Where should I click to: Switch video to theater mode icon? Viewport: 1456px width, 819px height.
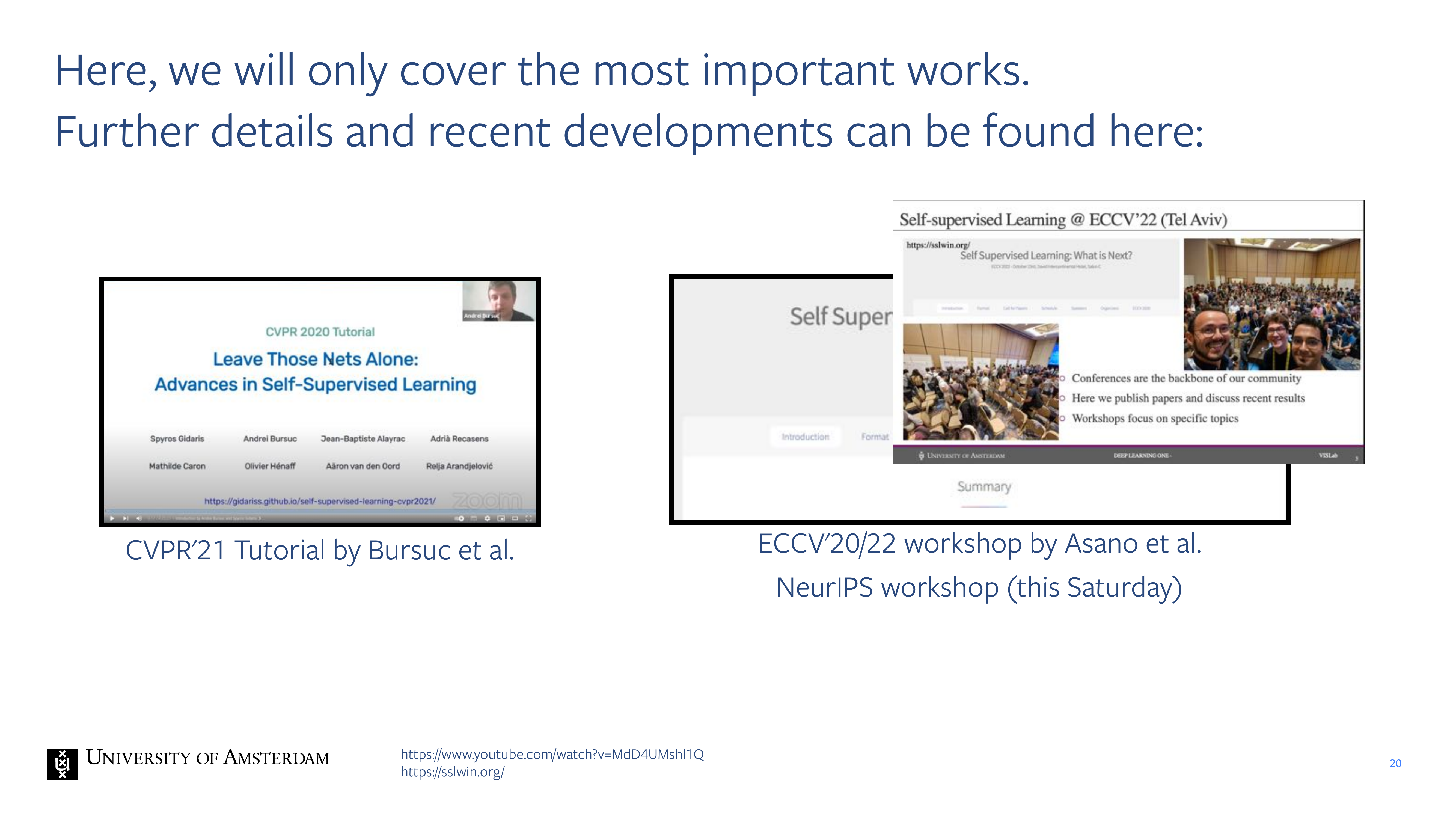pos(515,518)
